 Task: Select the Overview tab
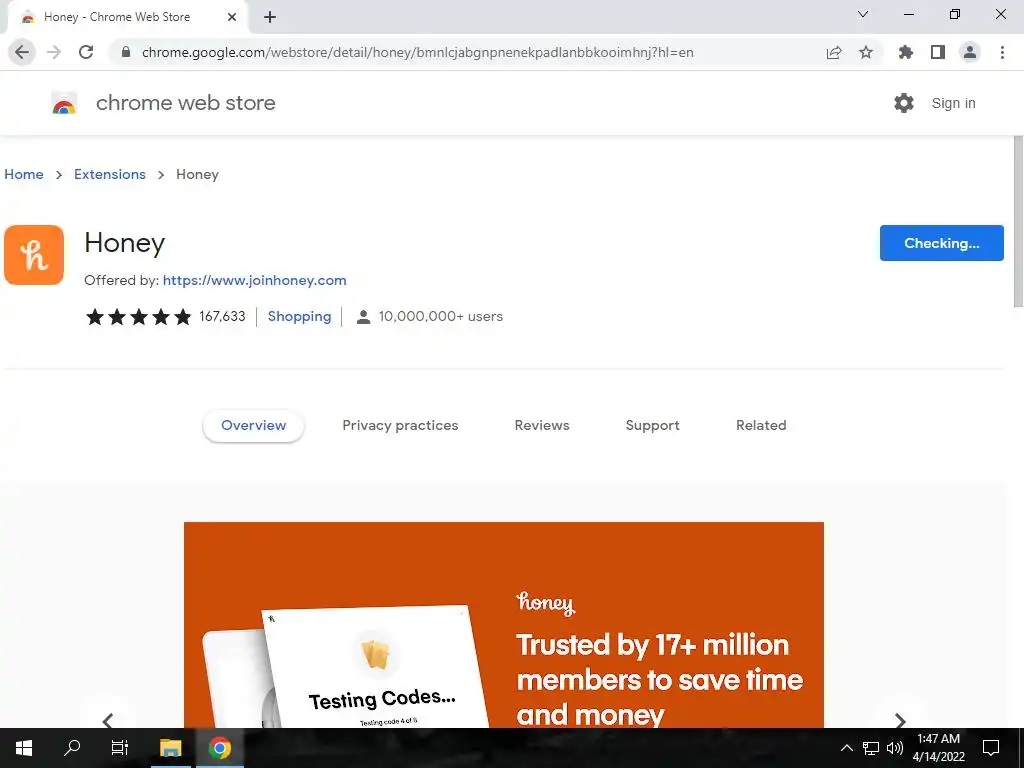click(253, 425)
